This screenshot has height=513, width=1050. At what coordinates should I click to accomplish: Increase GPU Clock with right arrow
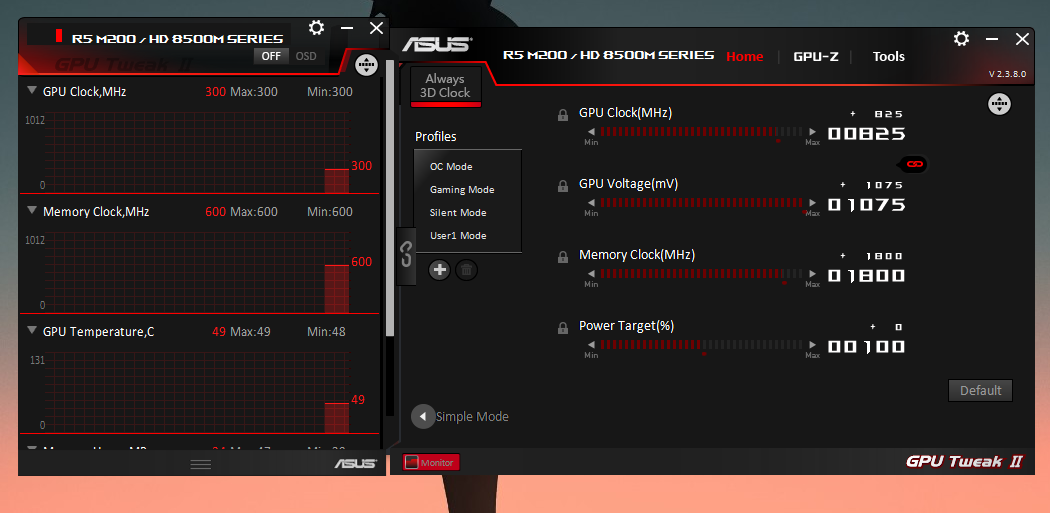click(x=812, y=132)
